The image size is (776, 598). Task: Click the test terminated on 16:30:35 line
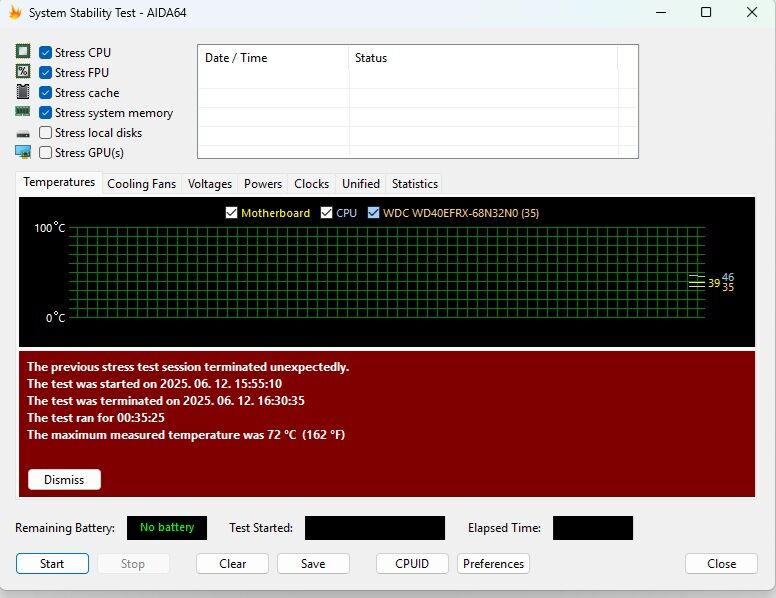coord(166,400)
